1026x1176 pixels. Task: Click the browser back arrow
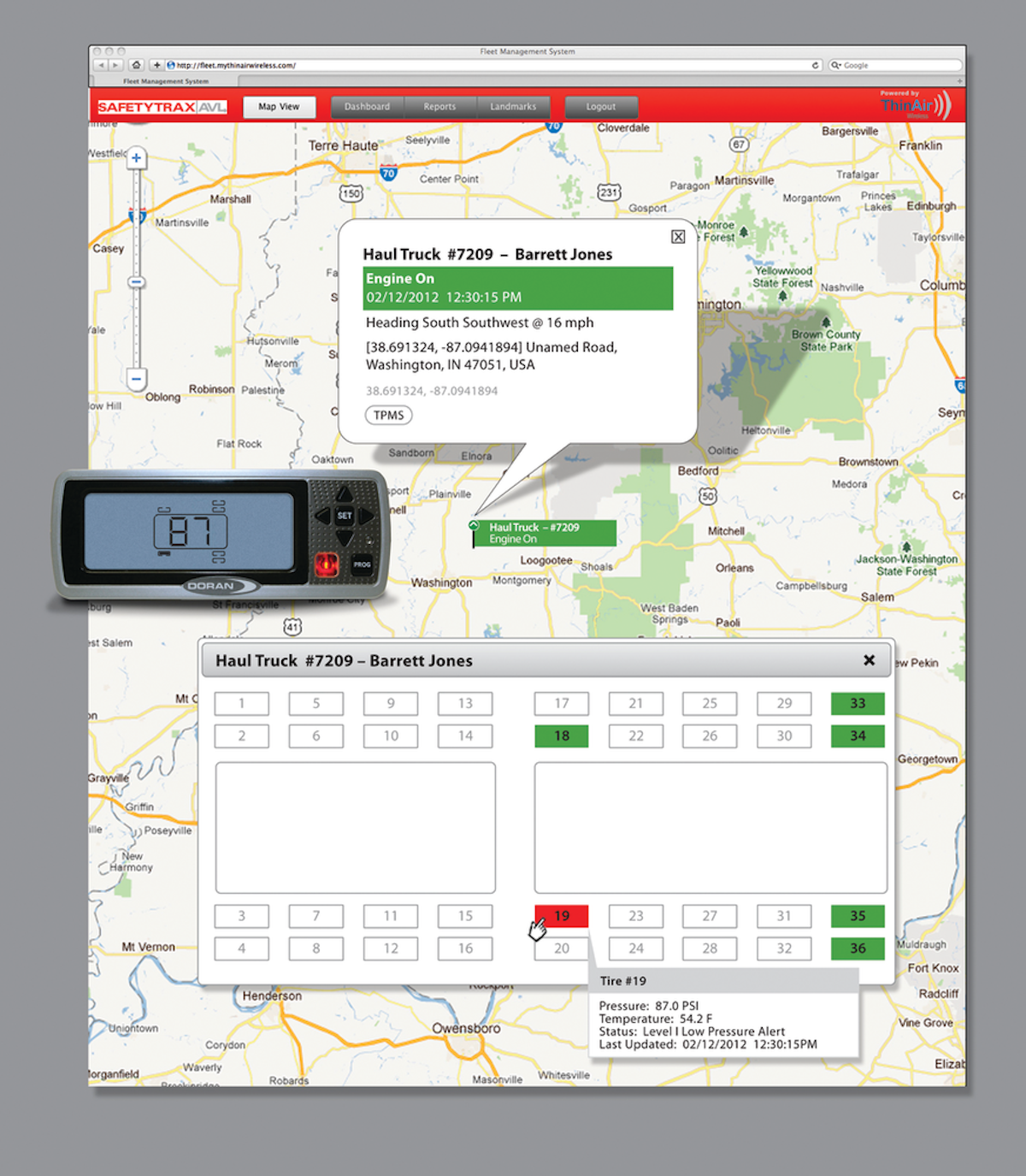(x=101, y=64)
